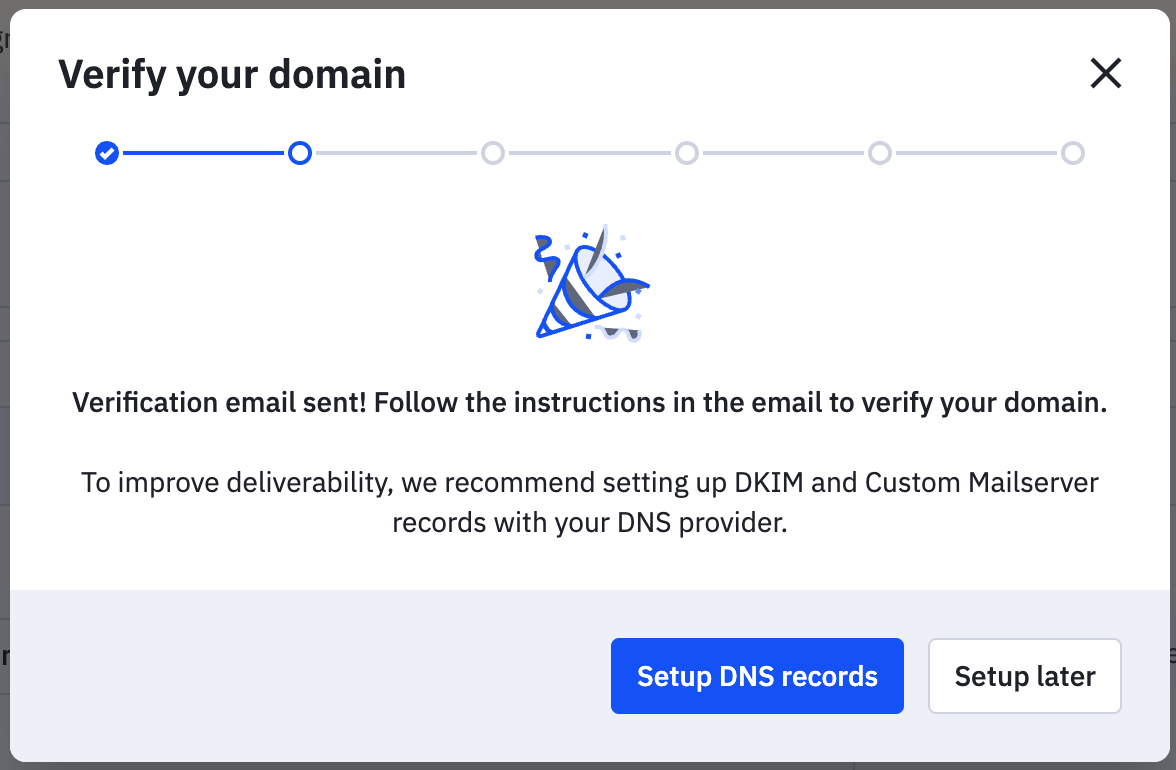Click the Verify your domain title
1176x770 pixels.
tap(233, 73)
